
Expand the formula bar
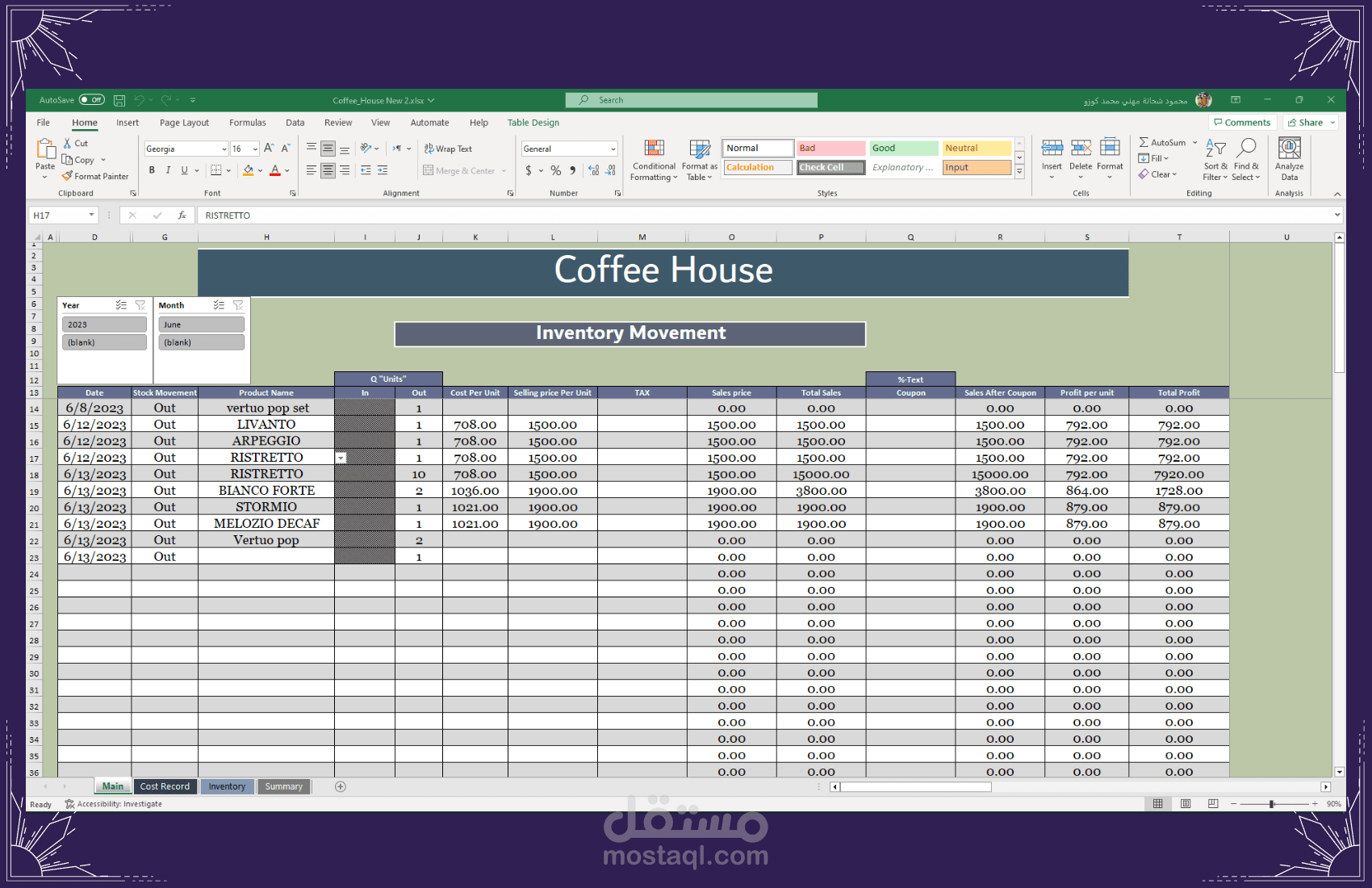pos(1337,215)
